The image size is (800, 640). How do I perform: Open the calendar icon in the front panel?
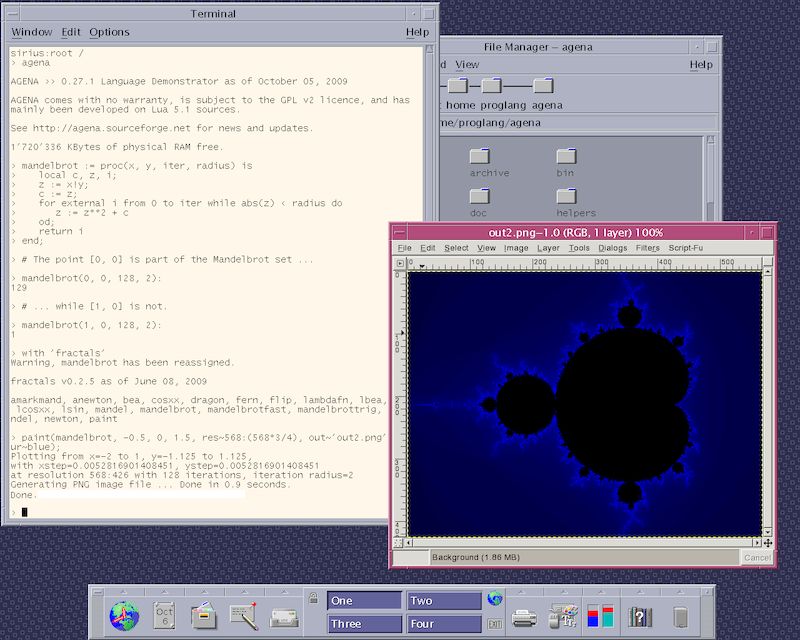(x=165, y=615)
